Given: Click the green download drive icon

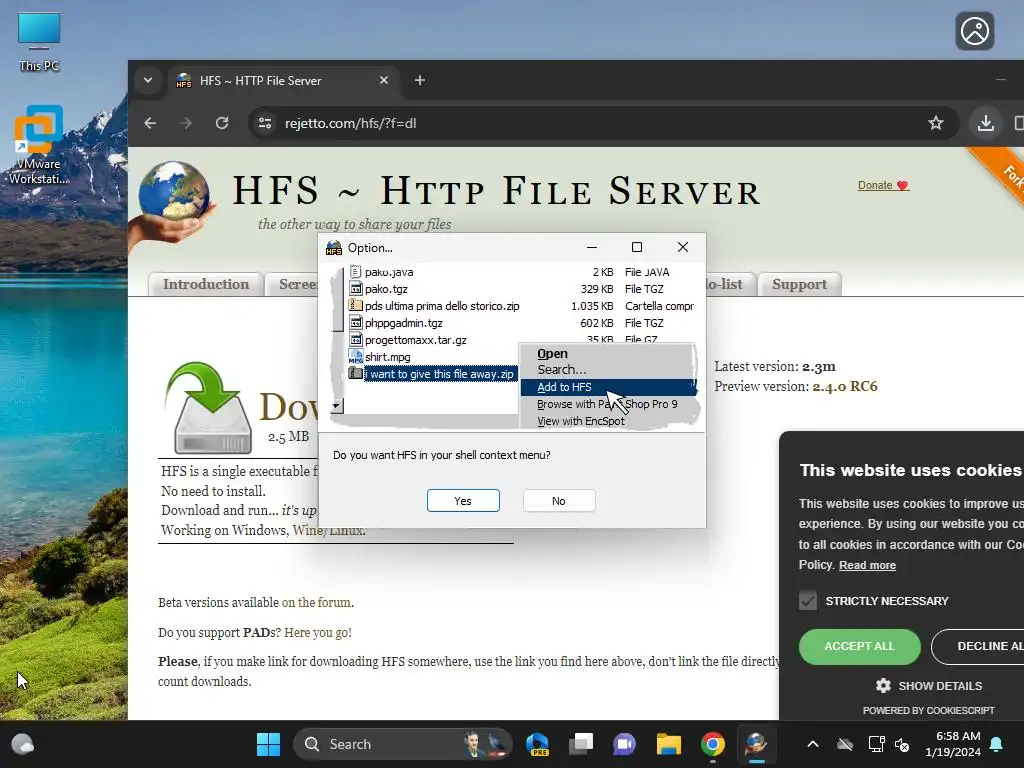Looking at the screenshot, I should click(209, 408).
